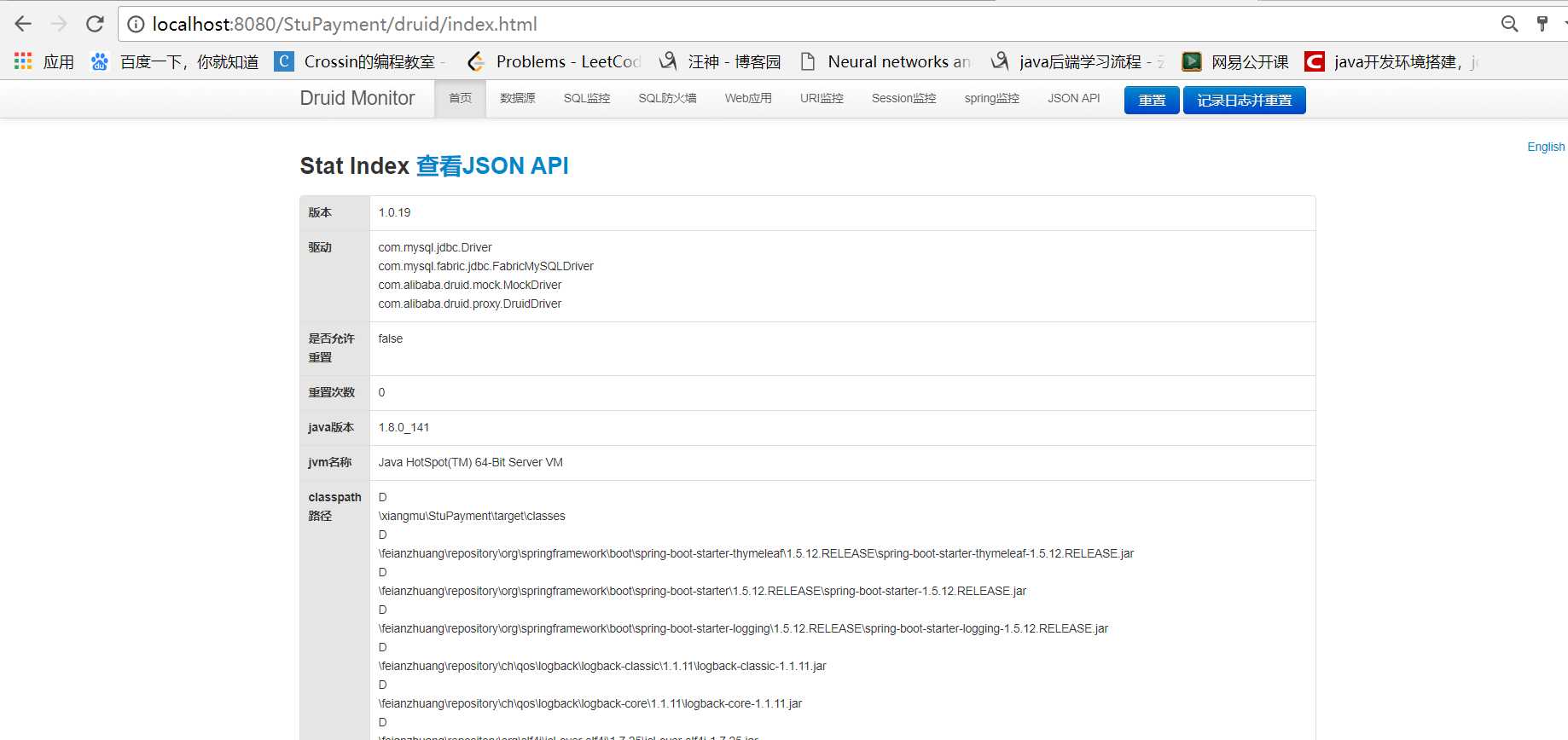Select the logback-classic-1.1.11.jar classpath line
1568x740 pixels.
pos(602,666)
